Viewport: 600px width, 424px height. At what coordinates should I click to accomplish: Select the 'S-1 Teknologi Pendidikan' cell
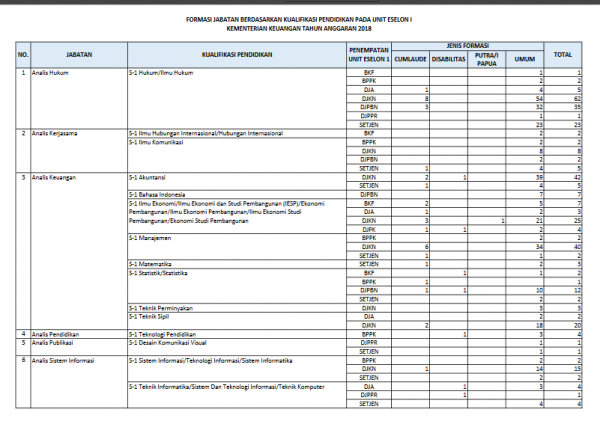click(237, 334)
